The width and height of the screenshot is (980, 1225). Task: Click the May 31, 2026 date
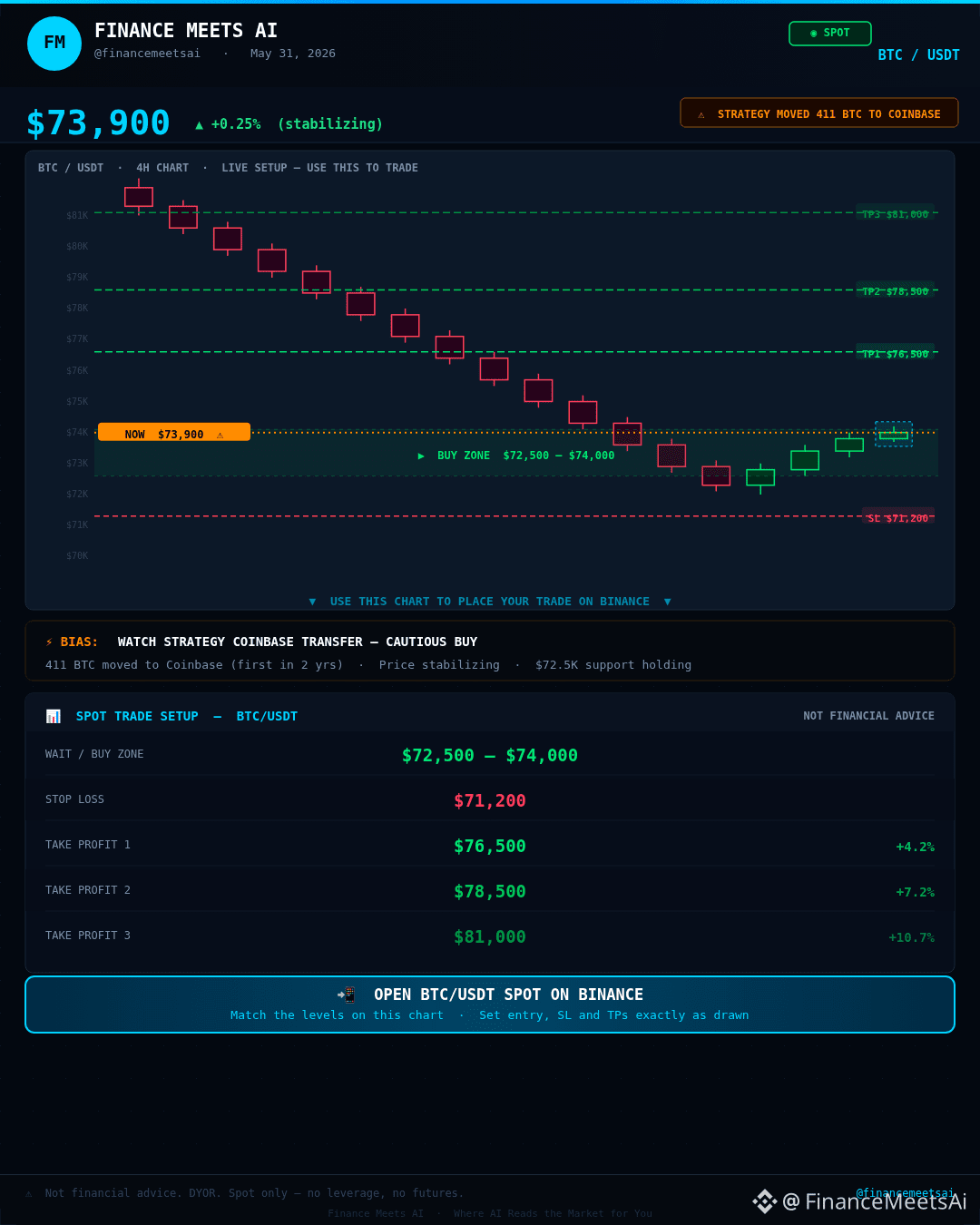click(x=293, y=54)
